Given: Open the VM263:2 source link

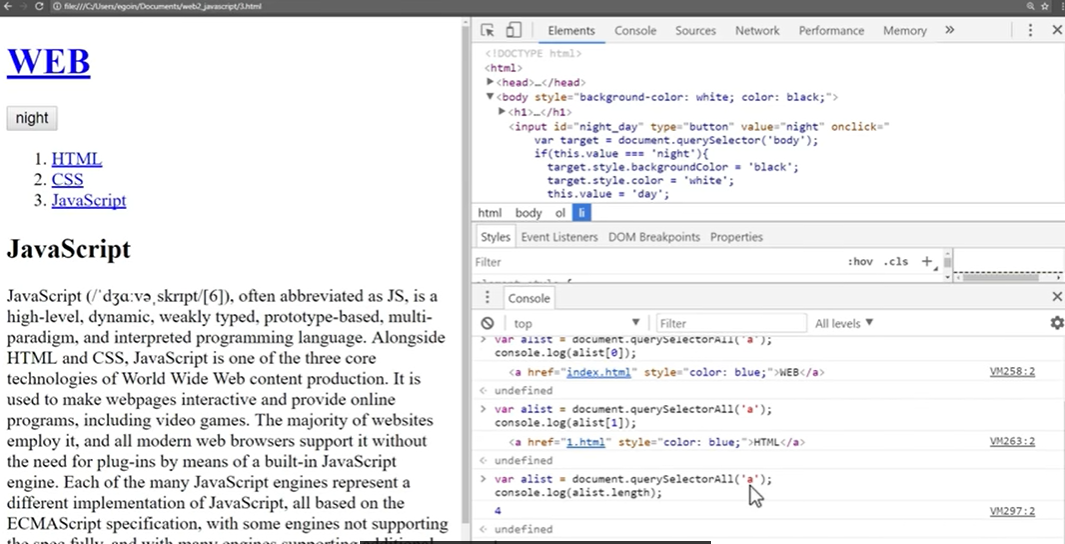Looking at the screenshot, I should pos(1012,441).
